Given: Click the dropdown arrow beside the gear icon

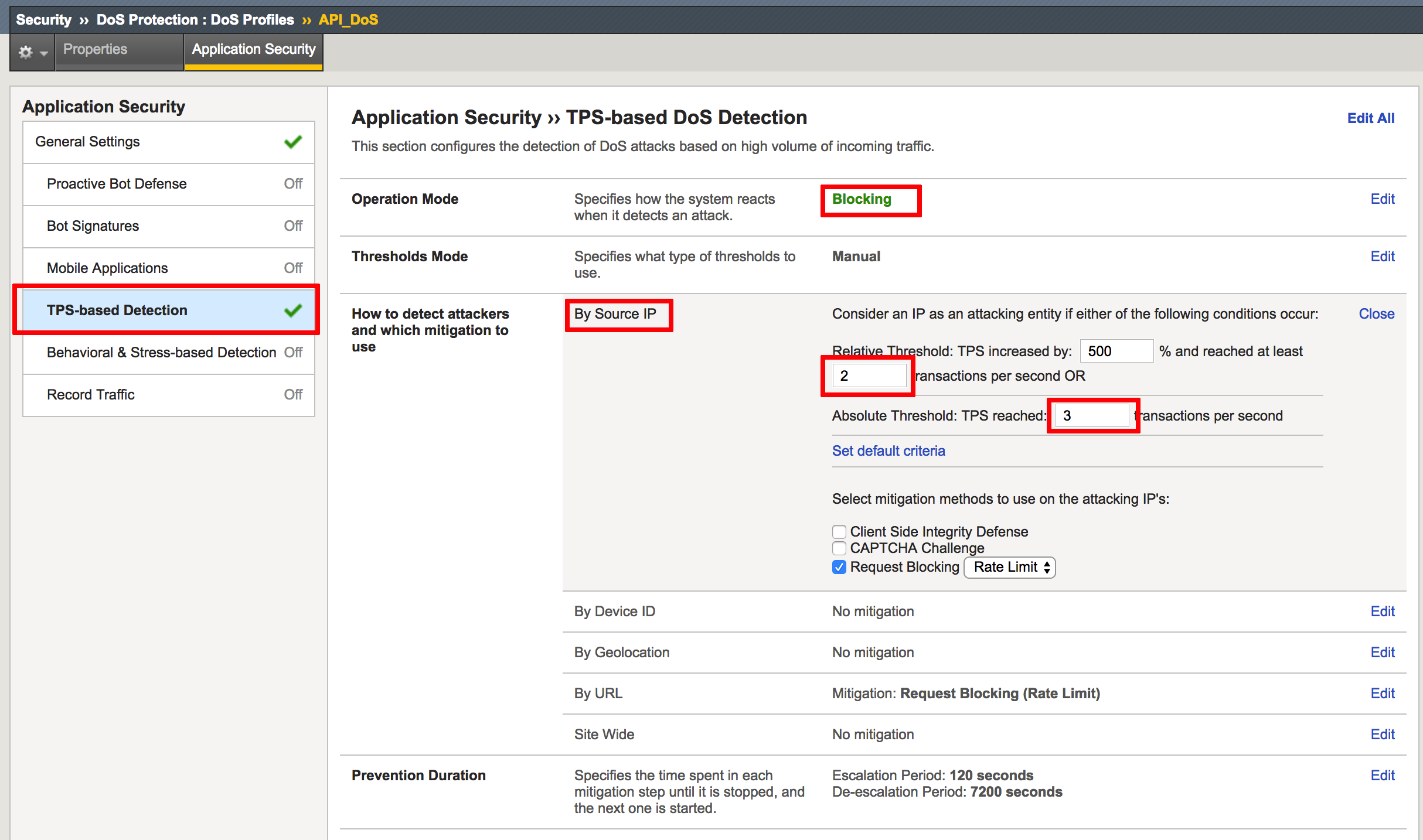Looking at the screenshot, I should coord(44,53).
